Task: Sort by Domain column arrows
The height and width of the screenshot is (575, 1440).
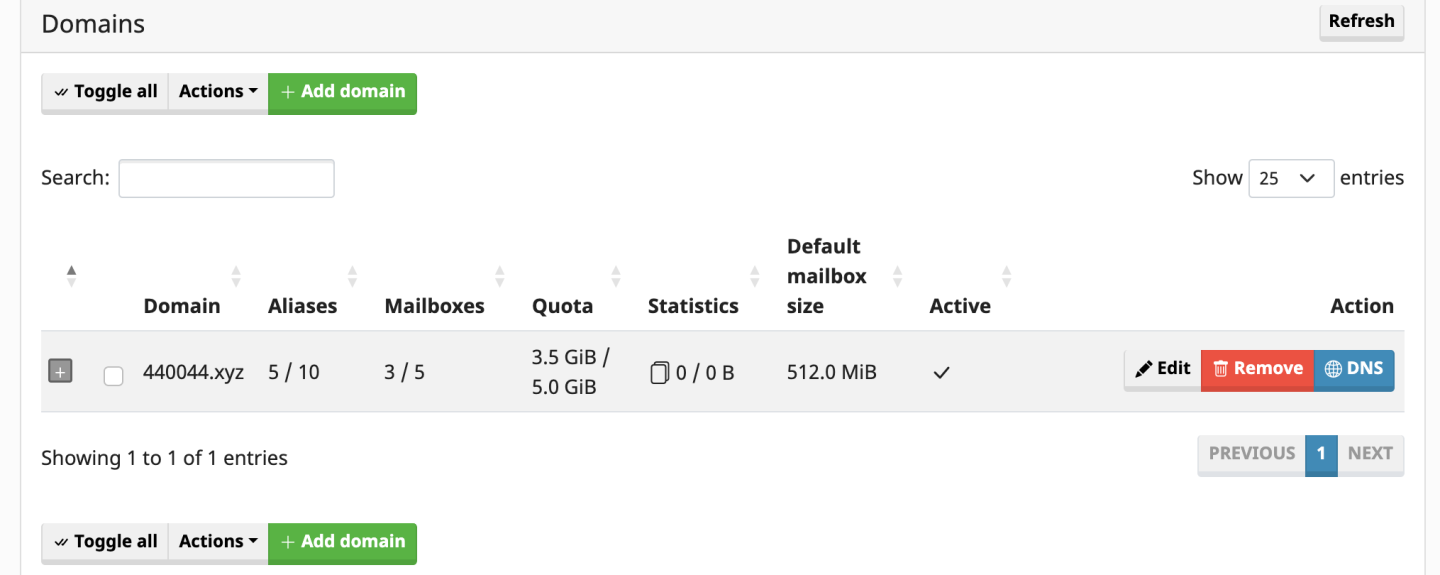Action: click(236, 276)
